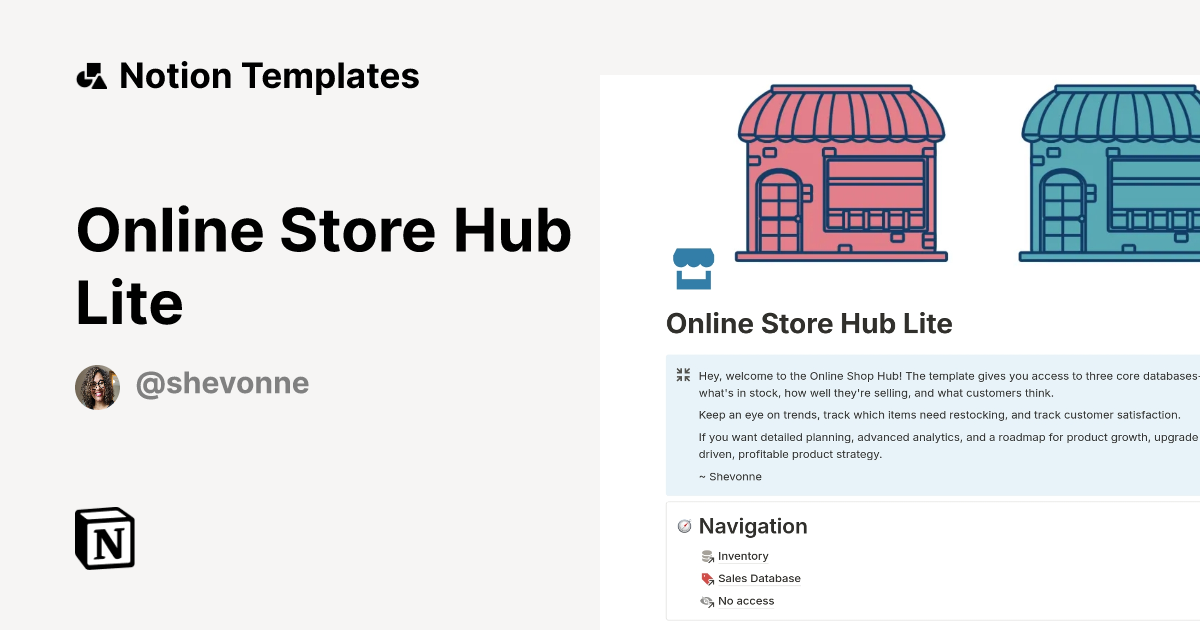Click the compass icon beside Navigation

[685, 526]
